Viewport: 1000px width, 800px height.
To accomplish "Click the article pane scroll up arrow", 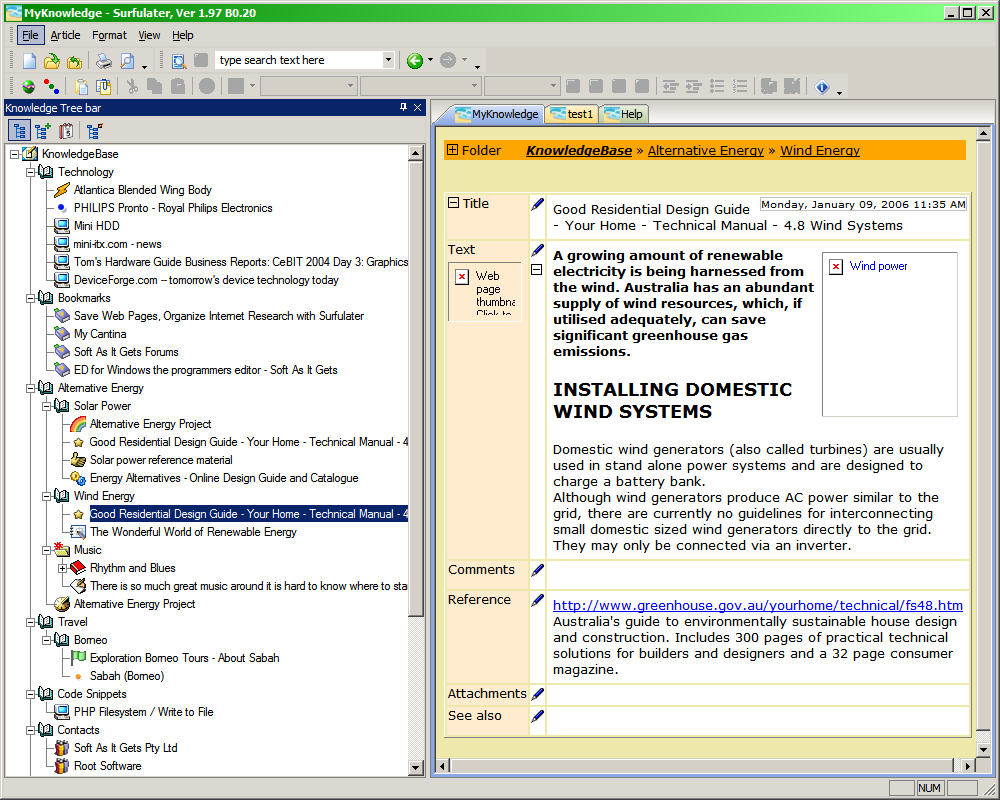I will pos(983,134).
